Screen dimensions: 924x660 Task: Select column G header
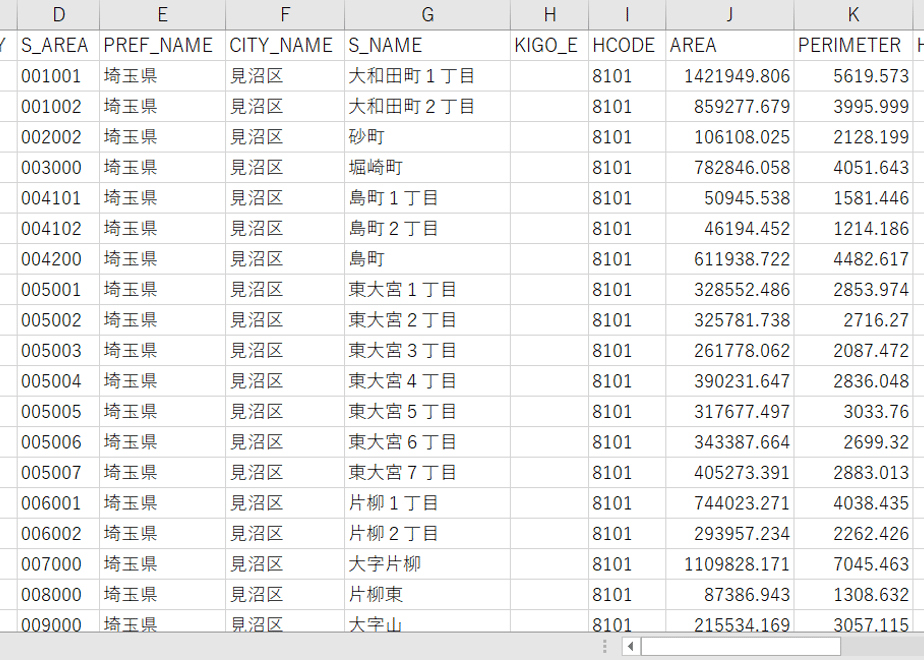pos(427,15)
